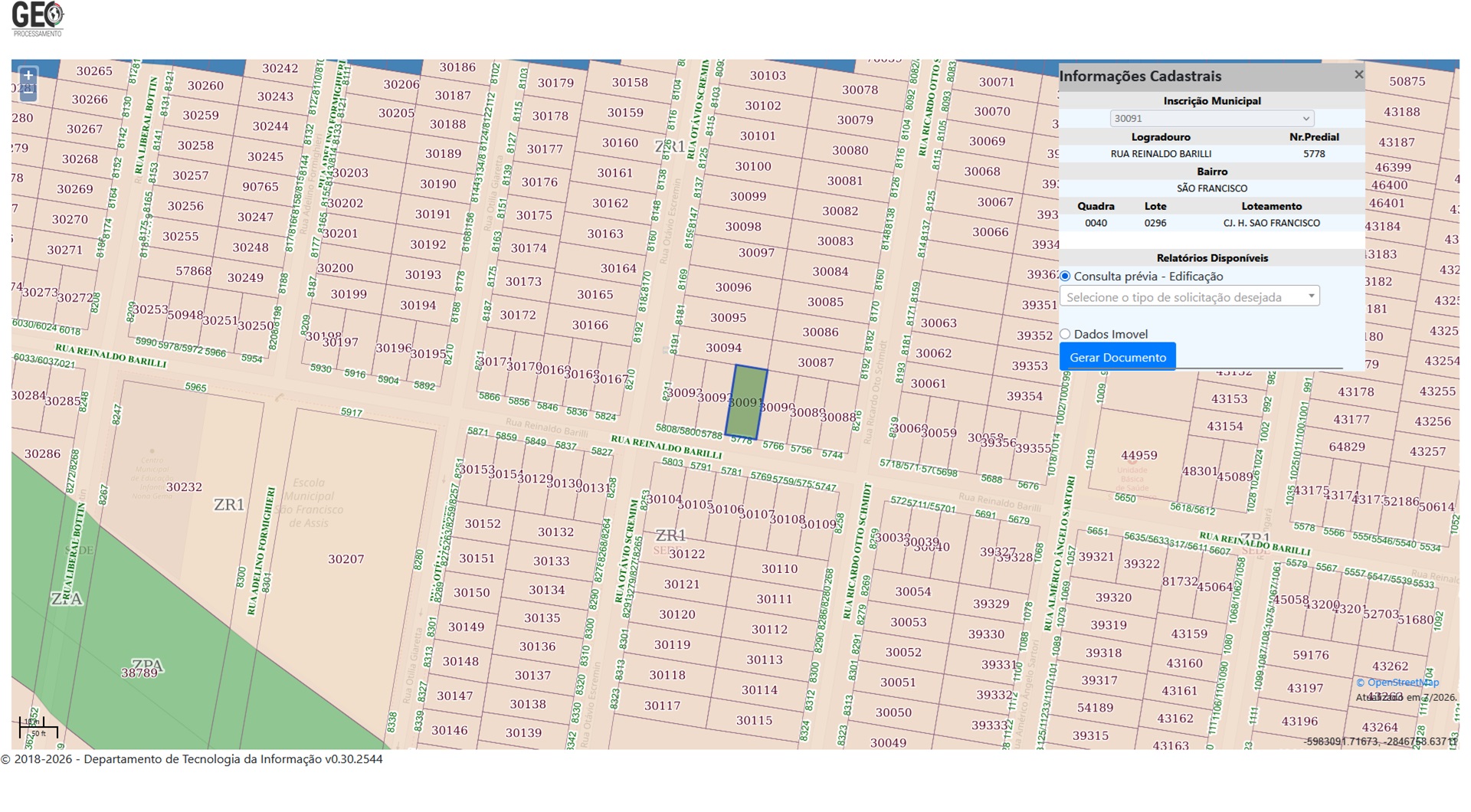Click lot 57868 on the map
Viewport: 1471px width, 812px height.
pyautogui.click(x=193, y=271)
